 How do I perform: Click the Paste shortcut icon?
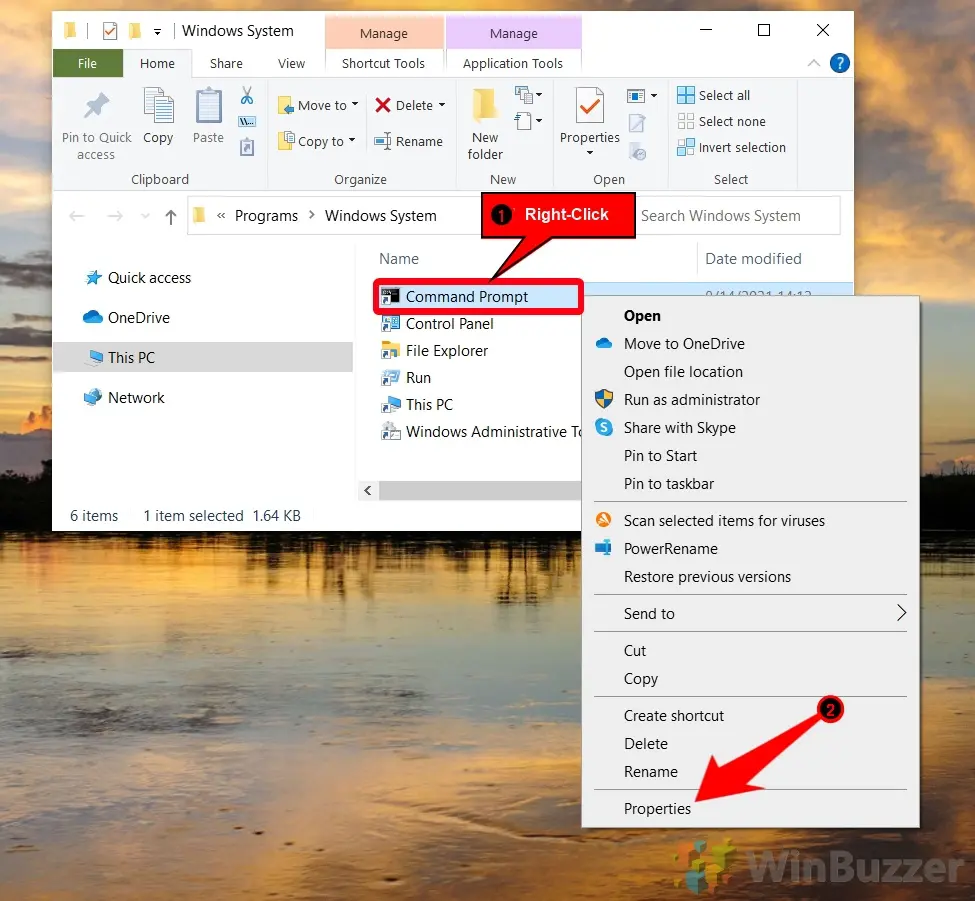click(247, 147)
